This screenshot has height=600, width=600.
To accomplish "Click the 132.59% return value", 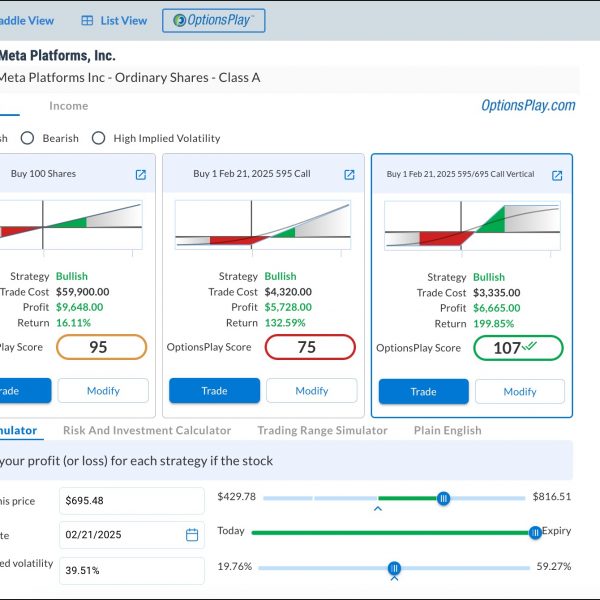I will click(285, 323).
